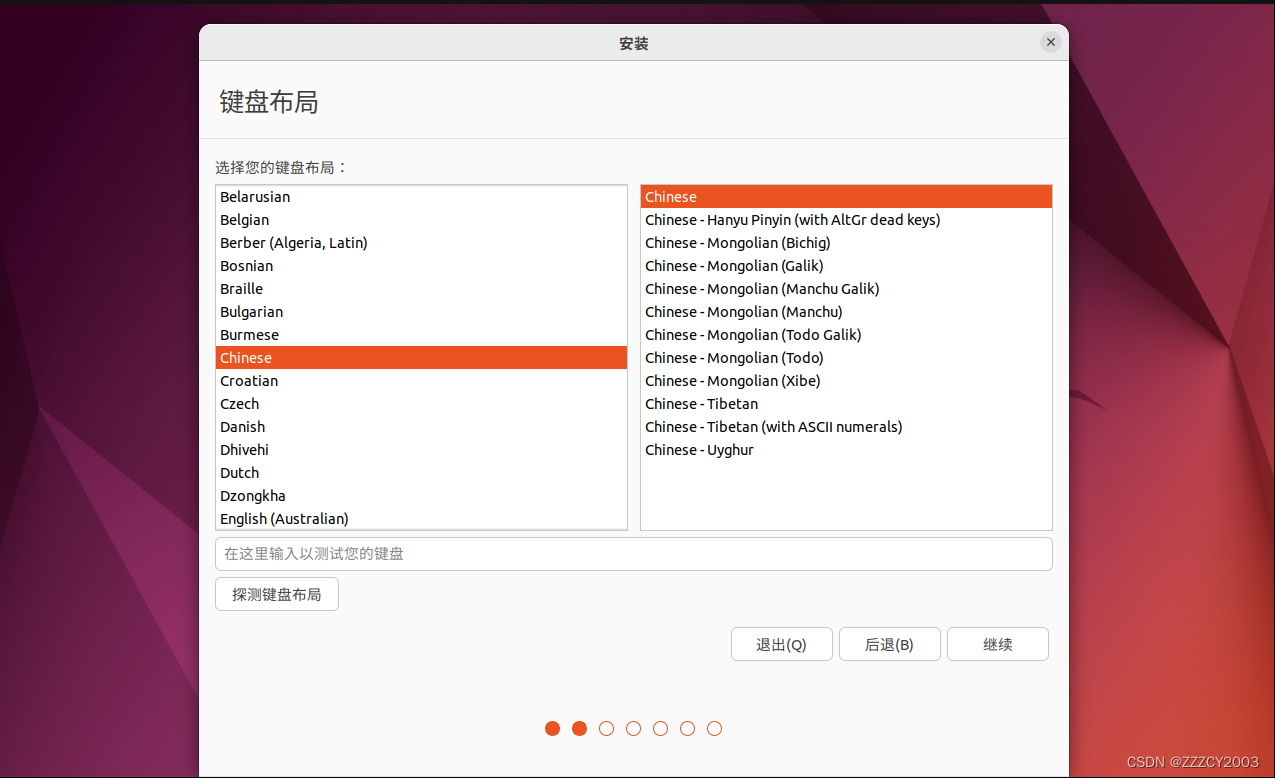Select Croatian keyboard language
This screenshot has width=1275, height=778.
[x=249, y=381]
